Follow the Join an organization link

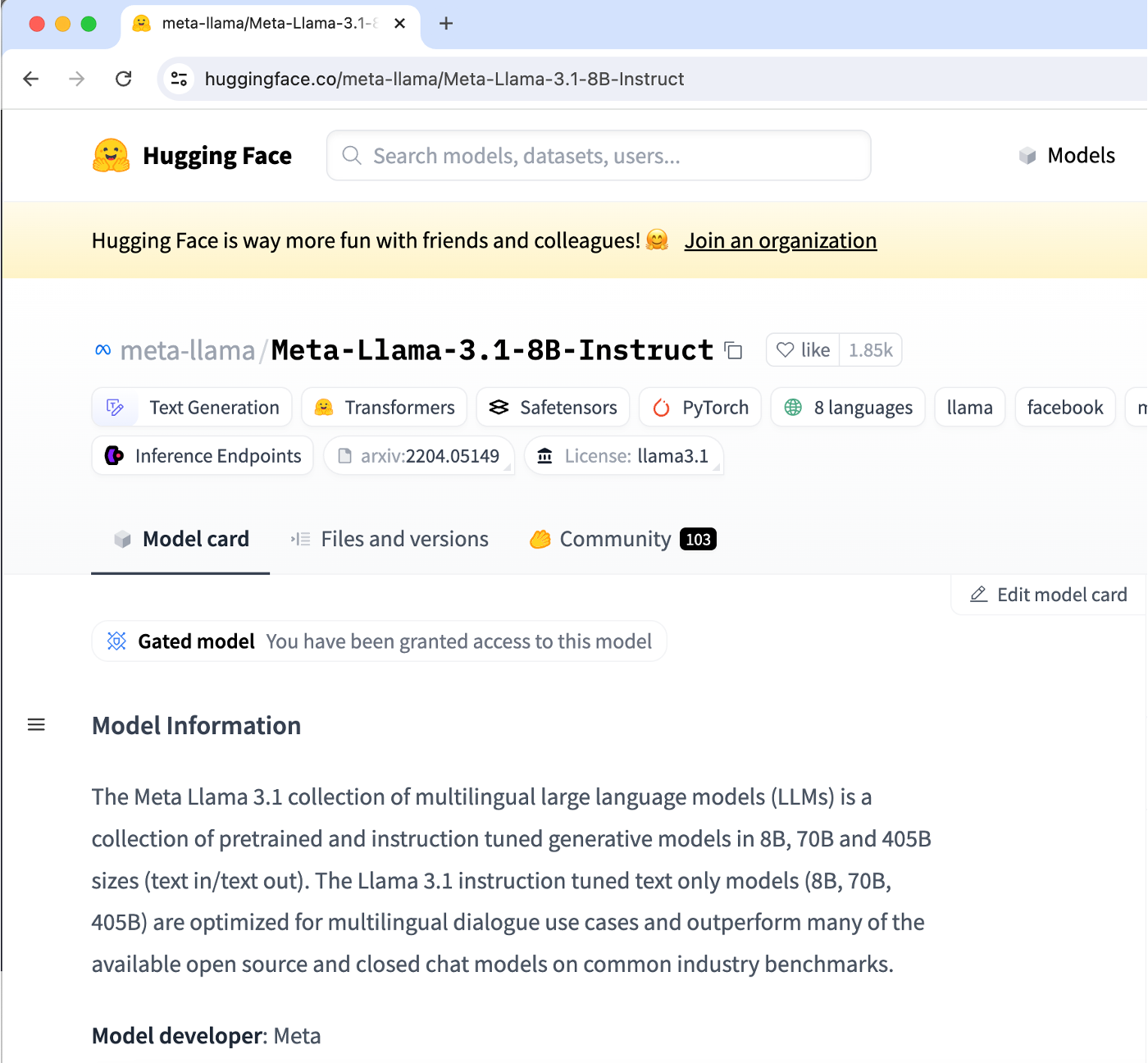click(x=780, y=240)
